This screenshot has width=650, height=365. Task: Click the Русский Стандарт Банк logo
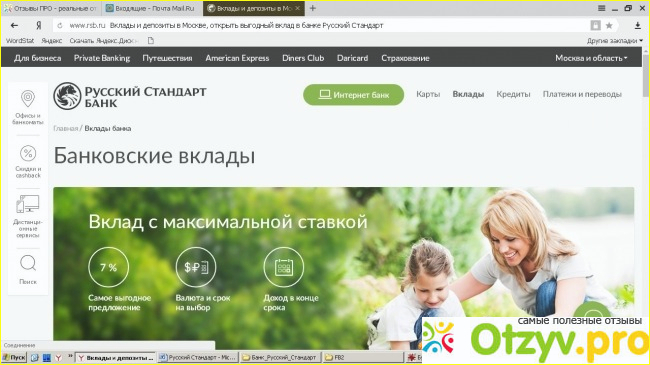pos(130,96)
